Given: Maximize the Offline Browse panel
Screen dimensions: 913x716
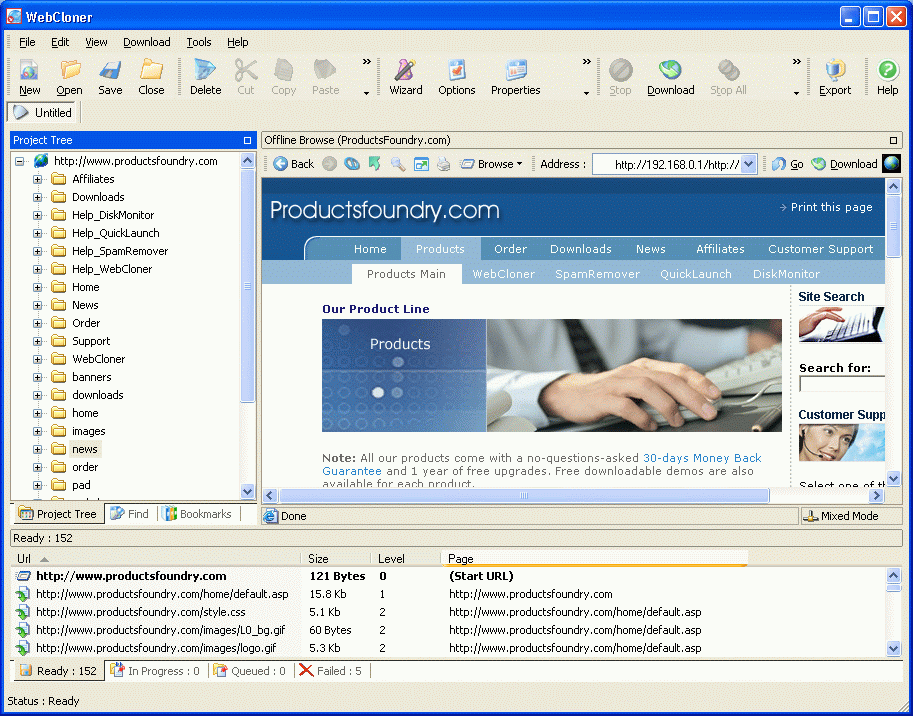Looking at the screenshot, I should [x=893, y=140].
